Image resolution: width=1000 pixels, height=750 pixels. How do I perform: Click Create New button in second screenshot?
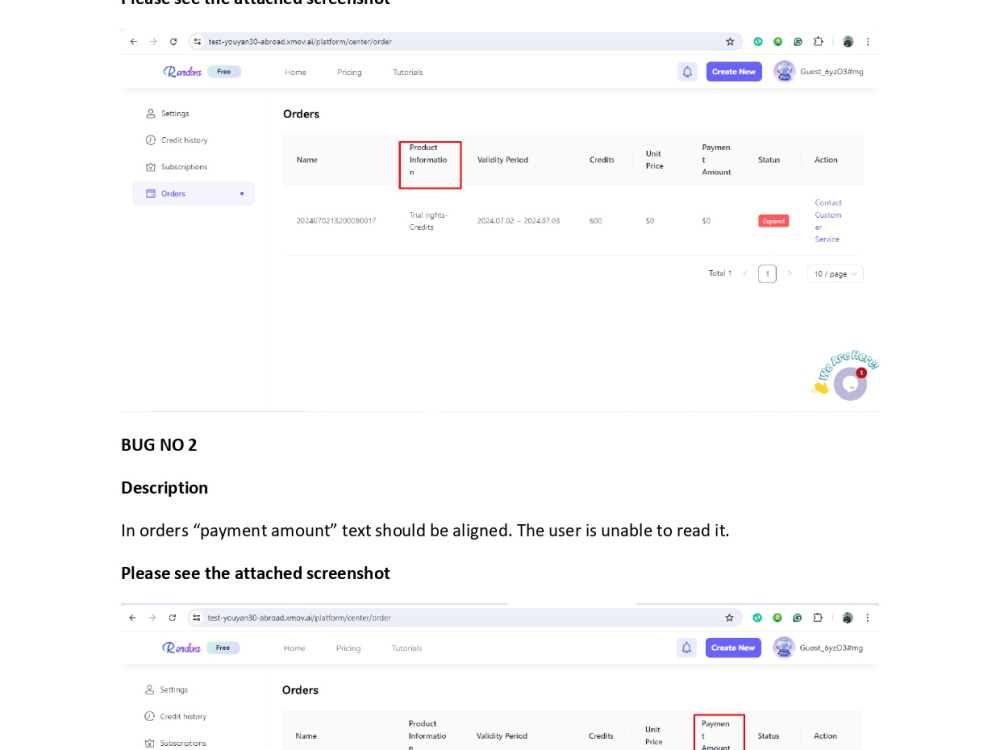(733, 647)
